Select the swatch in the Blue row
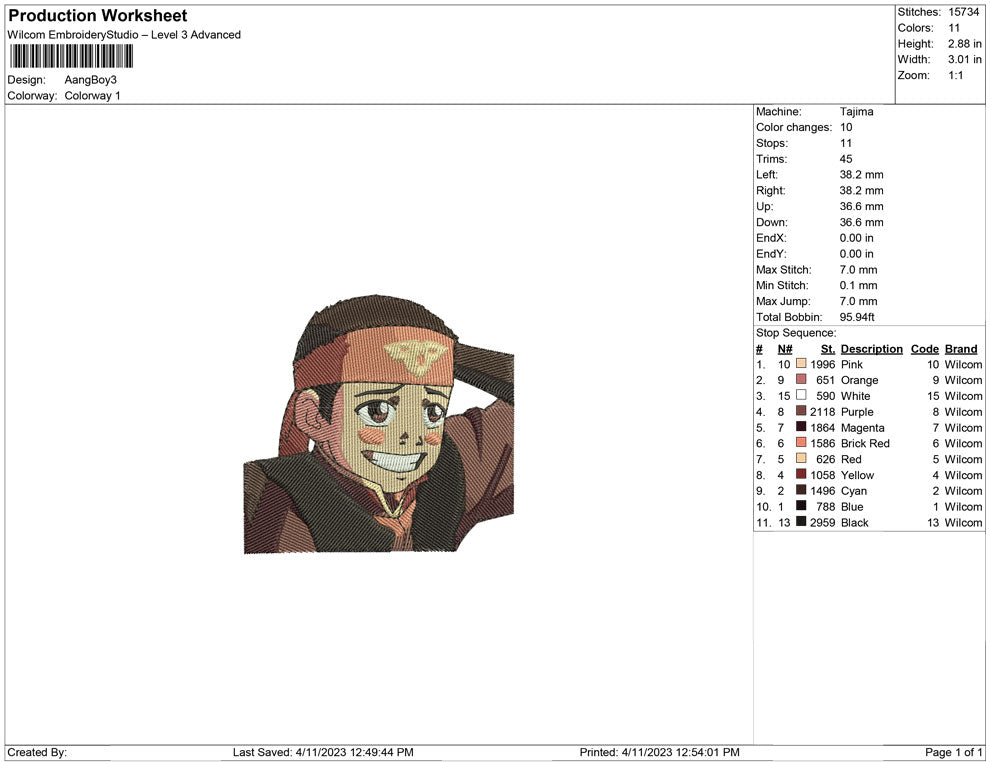Viewport: 990px width, 762px height. [x=801, y=506]
